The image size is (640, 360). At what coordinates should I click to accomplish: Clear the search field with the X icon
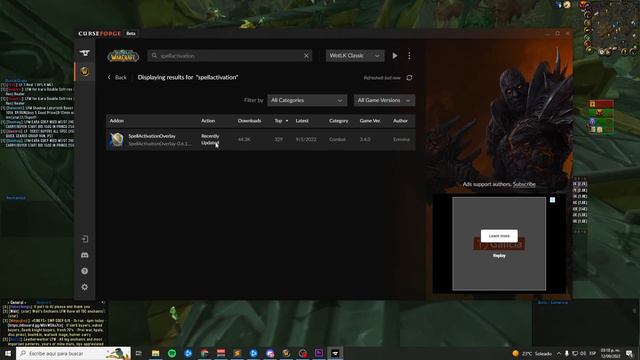coord(306,56)
